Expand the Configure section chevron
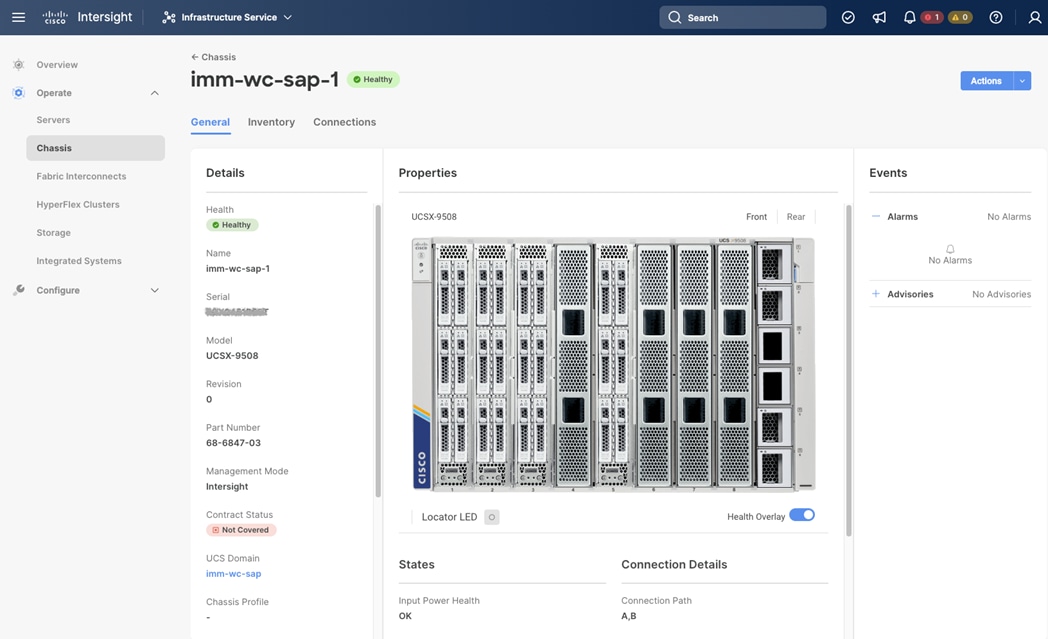Image resolution: width=1048 pixels, height=639 pixels. [154, 290]
